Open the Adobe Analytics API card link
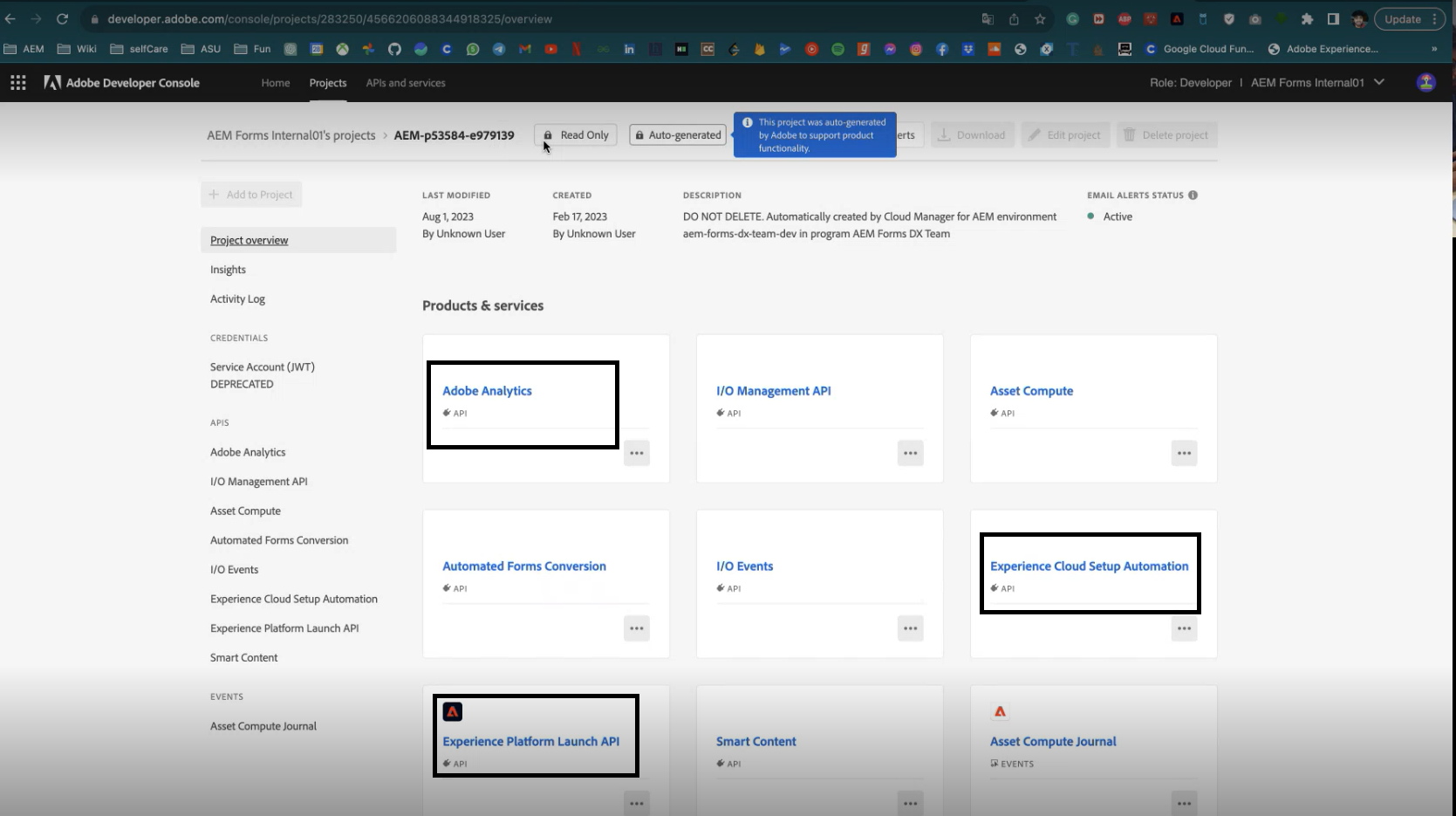This screenshot has width=1456, height=816. click(487, 391)
